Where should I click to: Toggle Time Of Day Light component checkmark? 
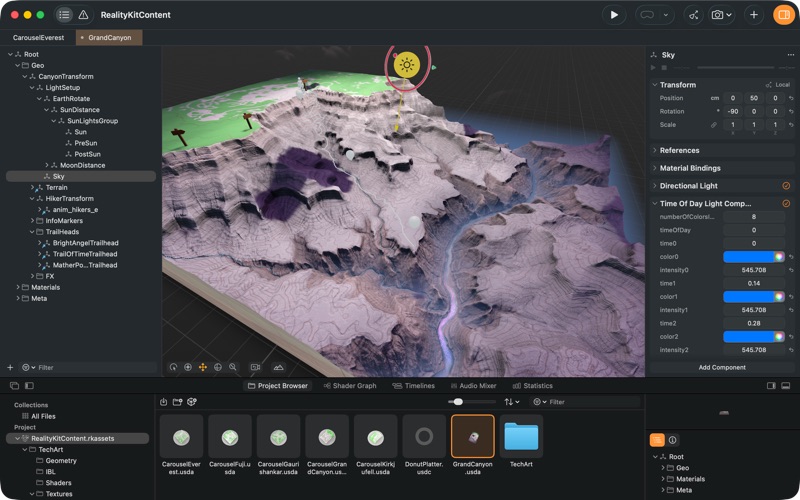786,204
